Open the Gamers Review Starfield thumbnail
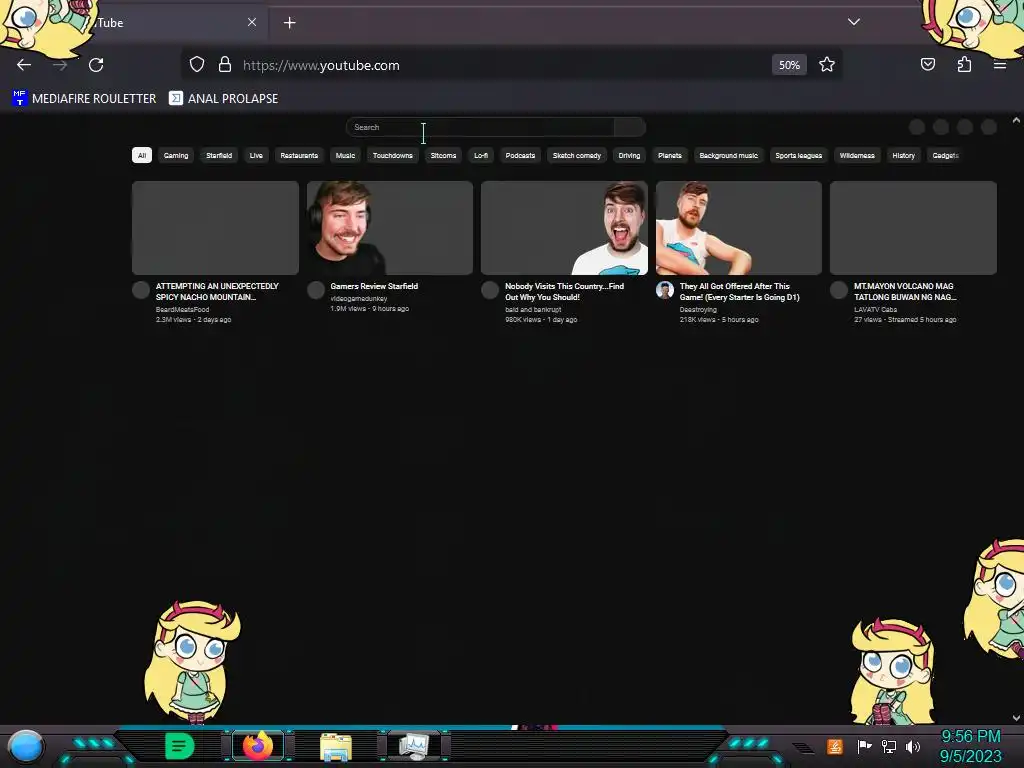The image size is (1024, 768). coord(390,228)
